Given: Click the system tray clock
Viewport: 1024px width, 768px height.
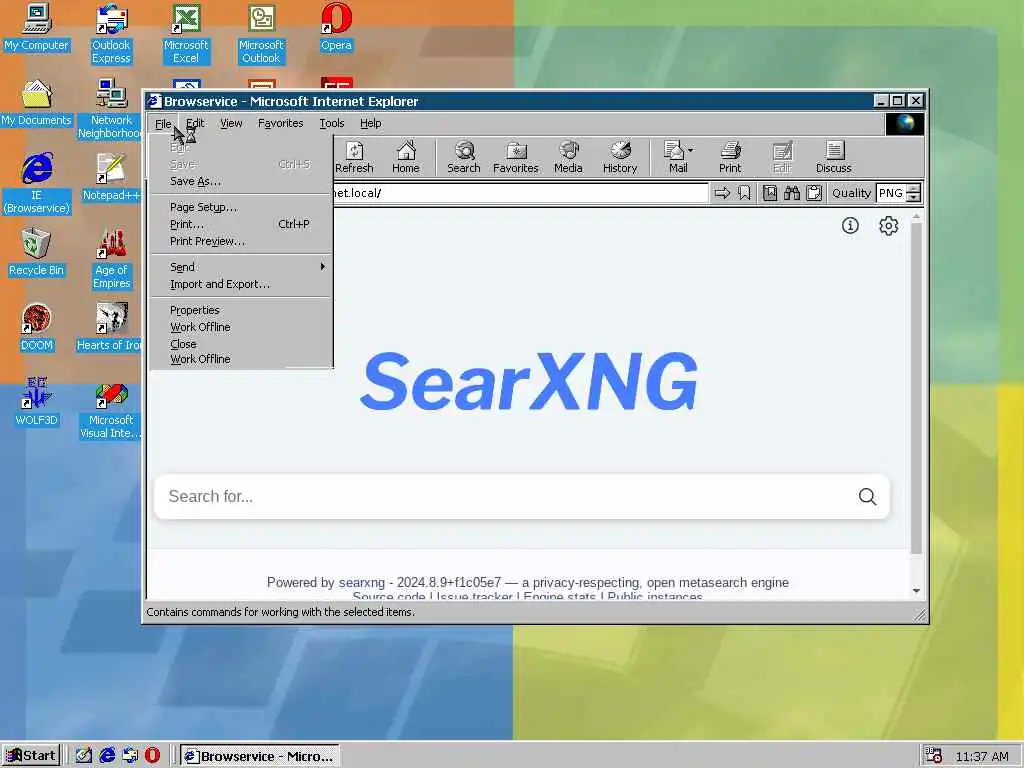Looking at the screenshot, I should [x=982, y=756].
